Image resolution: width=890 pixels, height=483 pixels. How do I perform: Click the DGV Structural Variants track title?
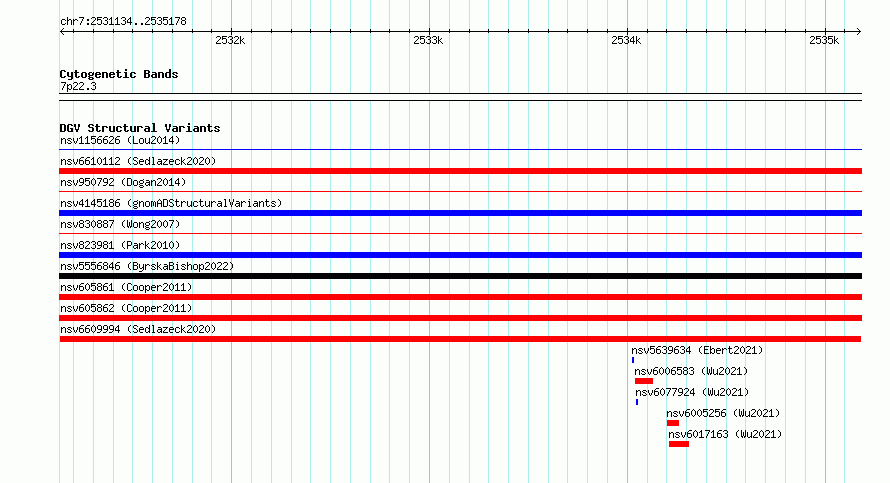(140, 128)
